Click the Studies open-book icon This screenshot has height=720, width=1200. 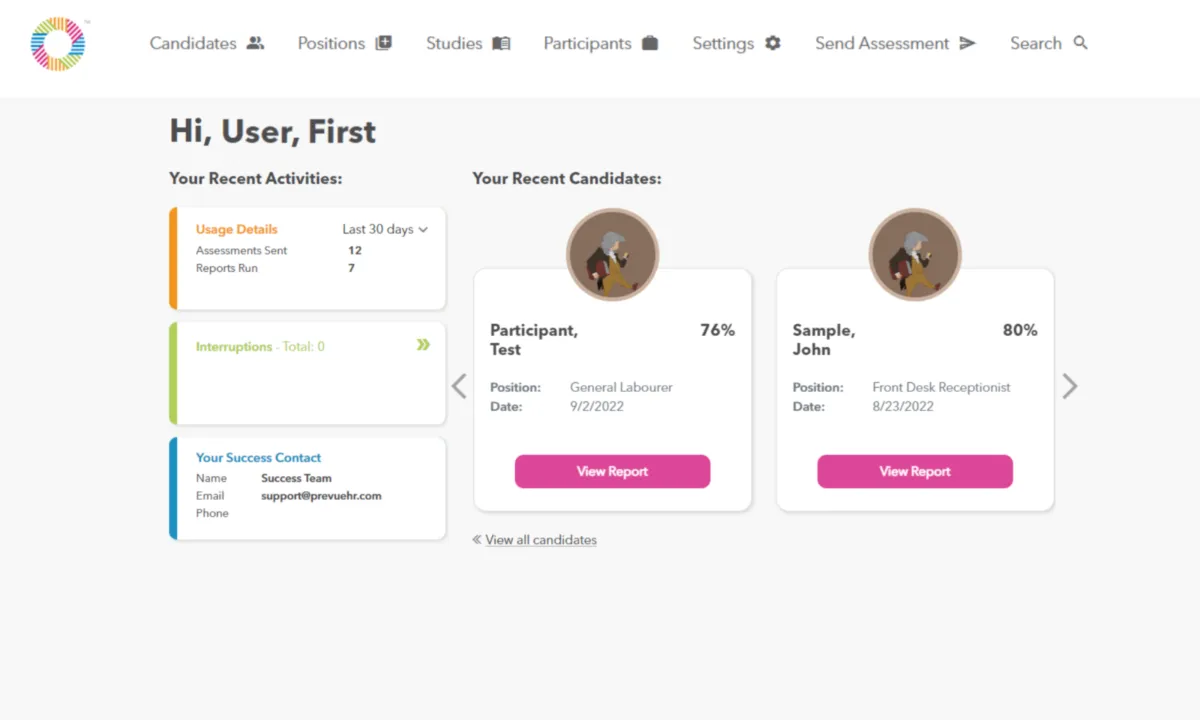coord(501,43)
